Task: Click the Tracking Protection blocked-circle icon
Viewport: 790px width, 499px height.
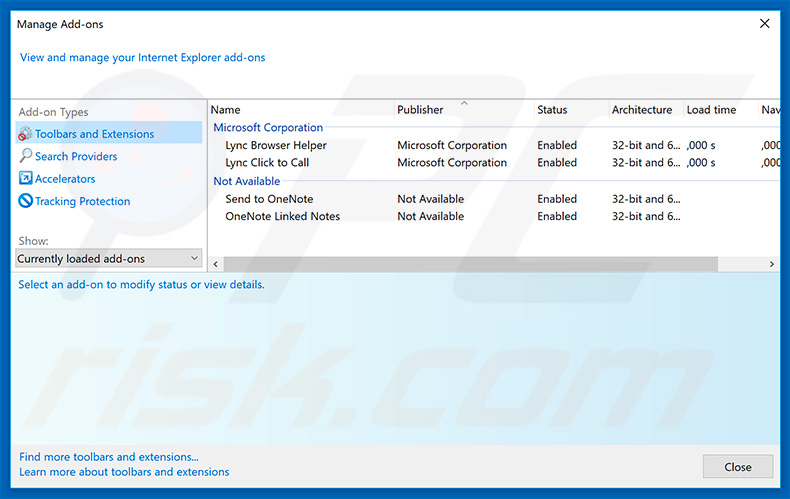Action: coord(25,201)
